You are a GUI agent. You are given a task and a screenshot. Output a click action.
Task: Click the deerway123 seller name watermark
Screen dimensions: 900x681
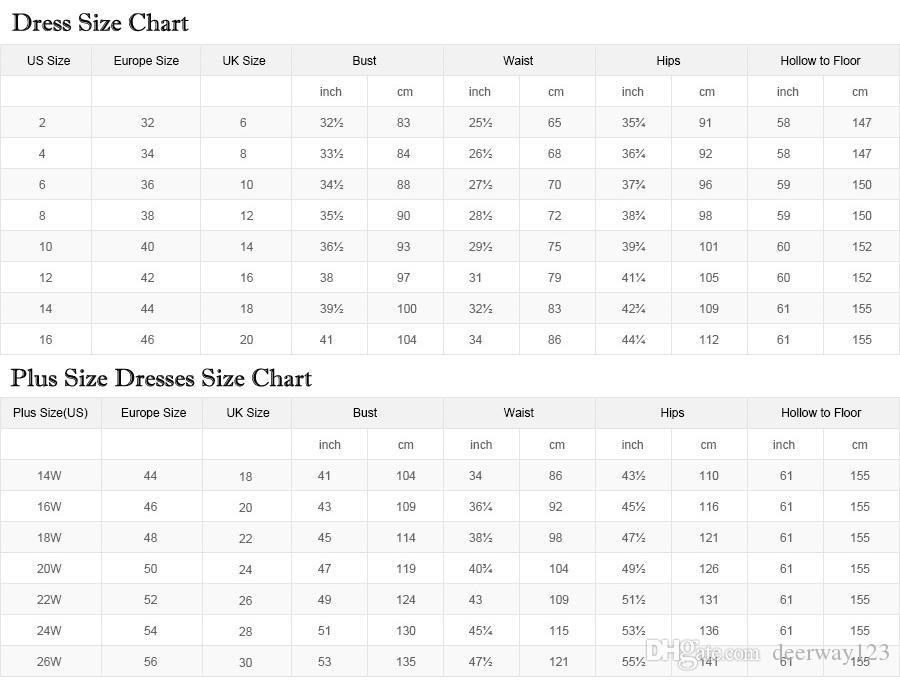point(830,653)
